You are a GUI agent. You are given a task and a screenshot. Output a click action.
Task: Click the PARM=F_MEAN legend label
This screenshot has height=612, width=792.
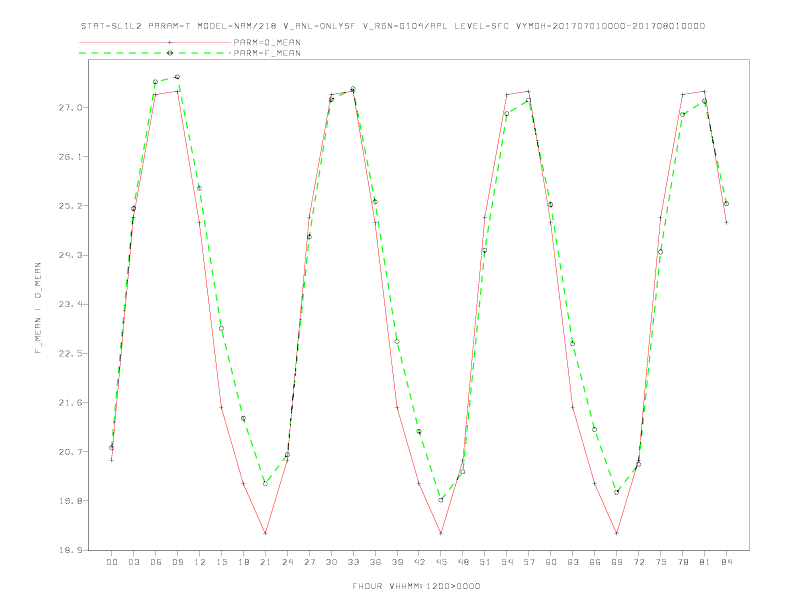pyautogui.click(x=267, y=53)
